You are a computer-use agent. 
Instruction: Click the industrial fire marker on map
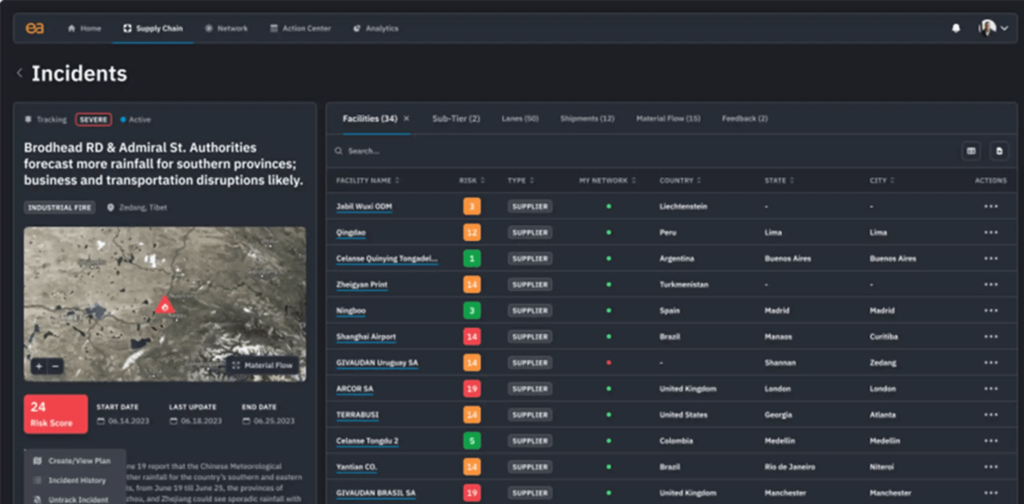[x=165, y=304]
